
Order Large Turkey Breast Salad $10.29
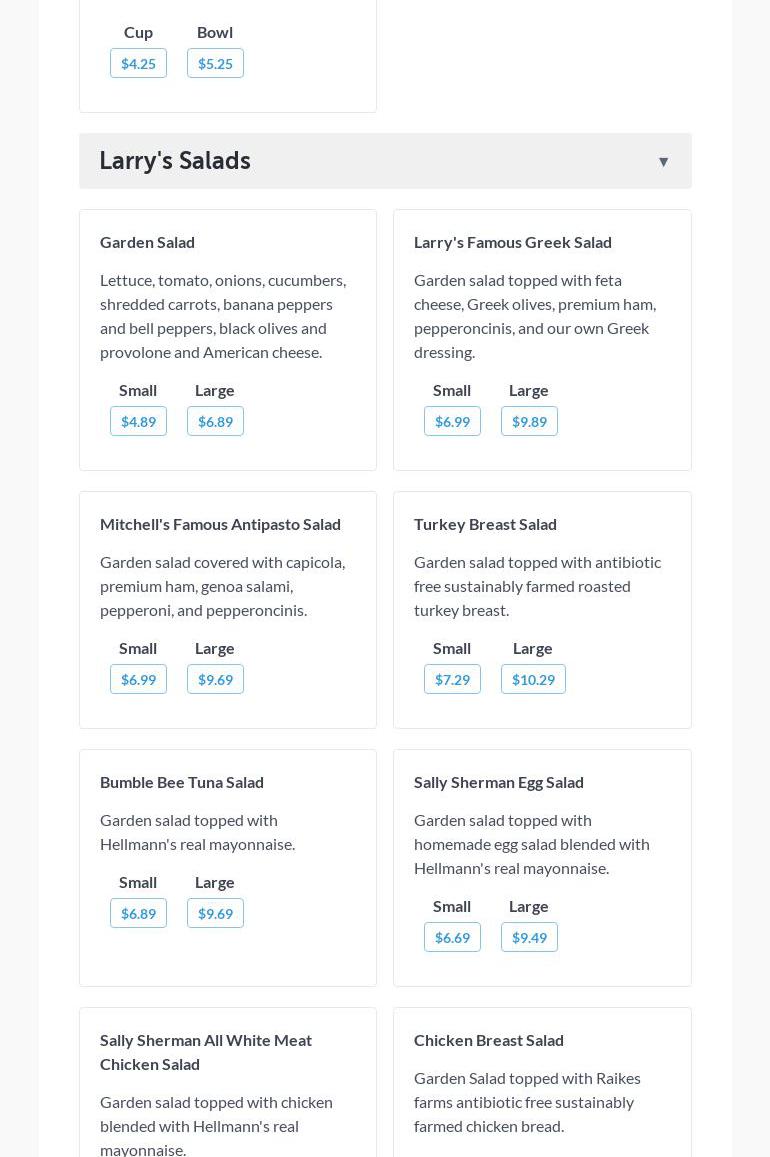tap(533, 680)
